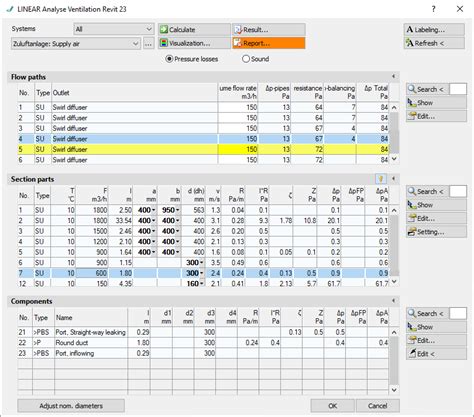Screen dimensions: 474x417
Task: Click the Section parts lightbulb hint icon
Action: [x=381, y=179]
